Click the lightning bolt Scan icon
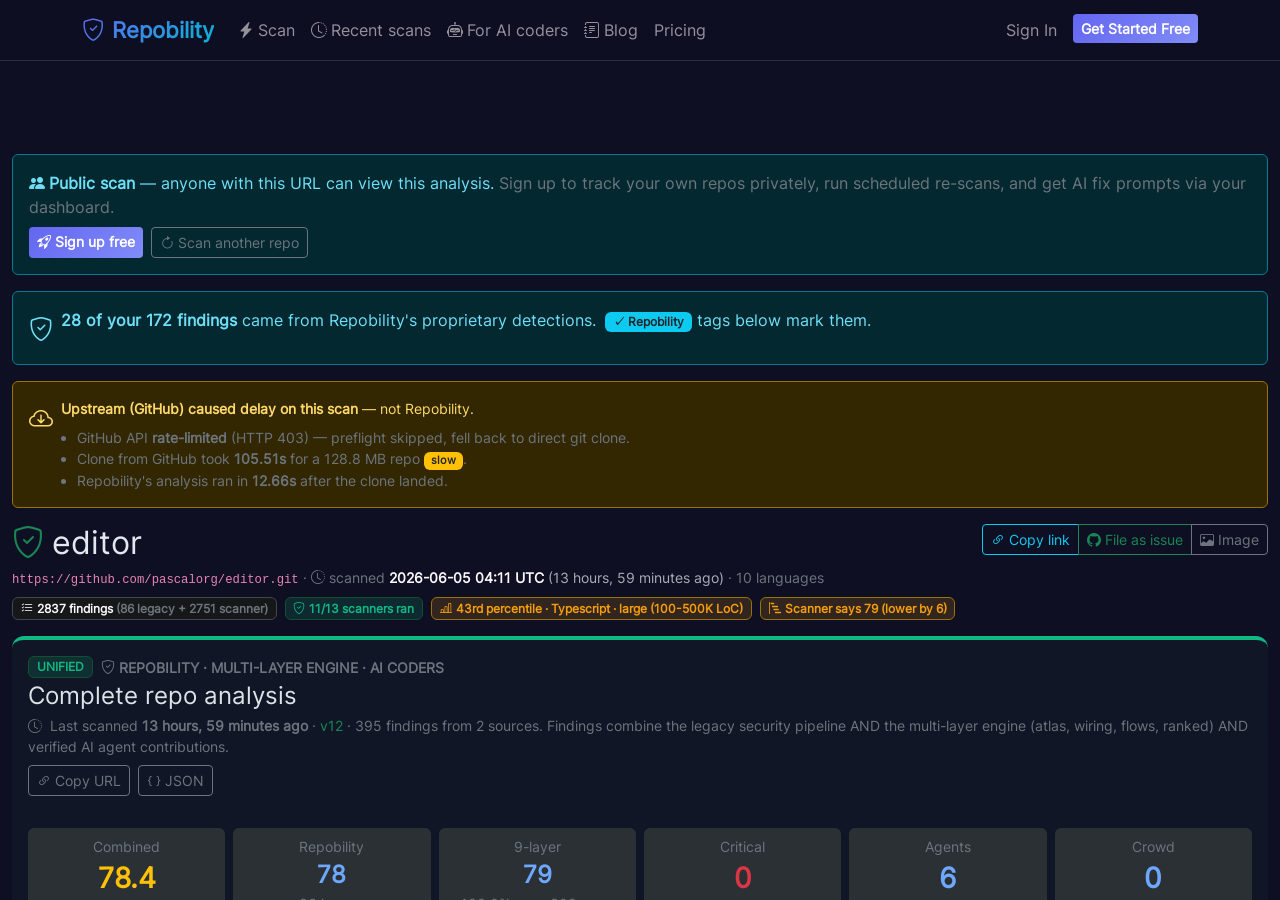The width and height of the screenshot is (1280, 900). (x=246, y=30)
